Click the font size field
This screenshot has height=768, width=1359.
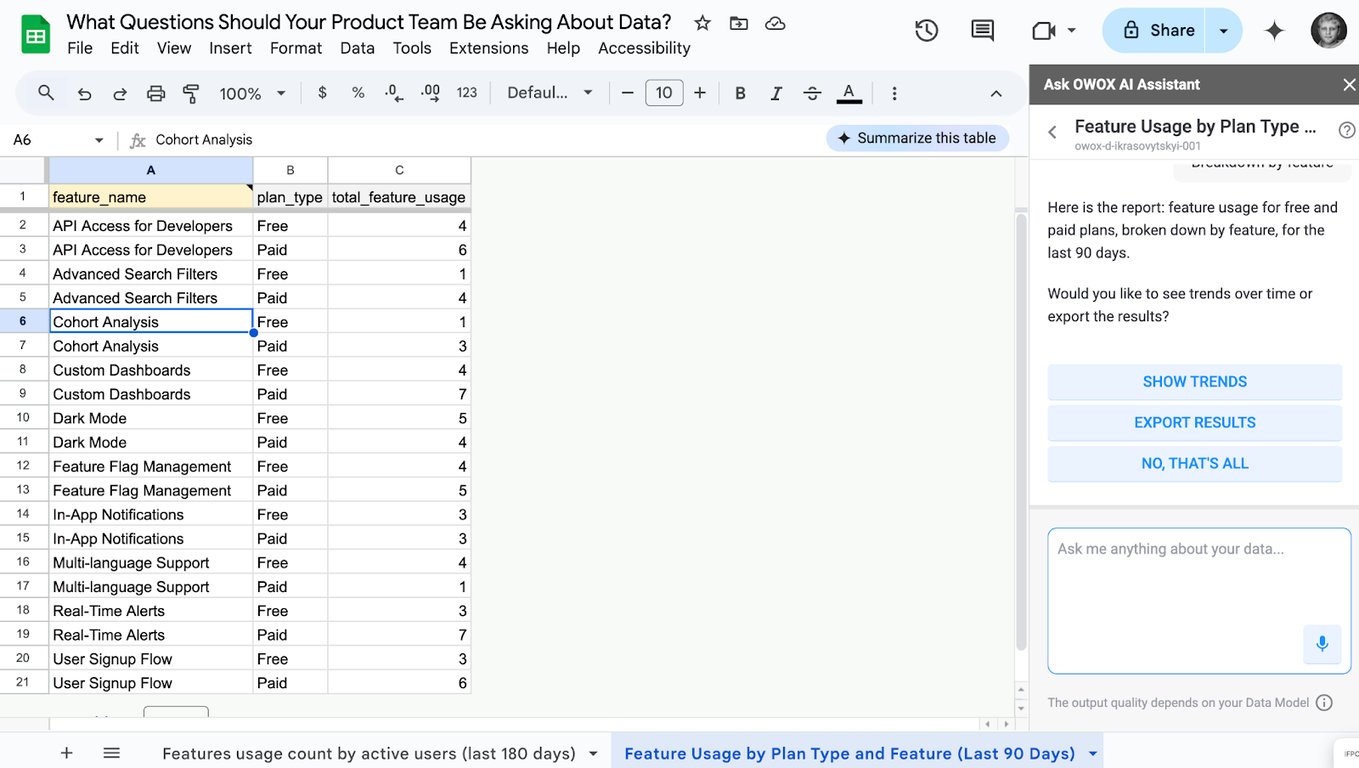(664, 93)
